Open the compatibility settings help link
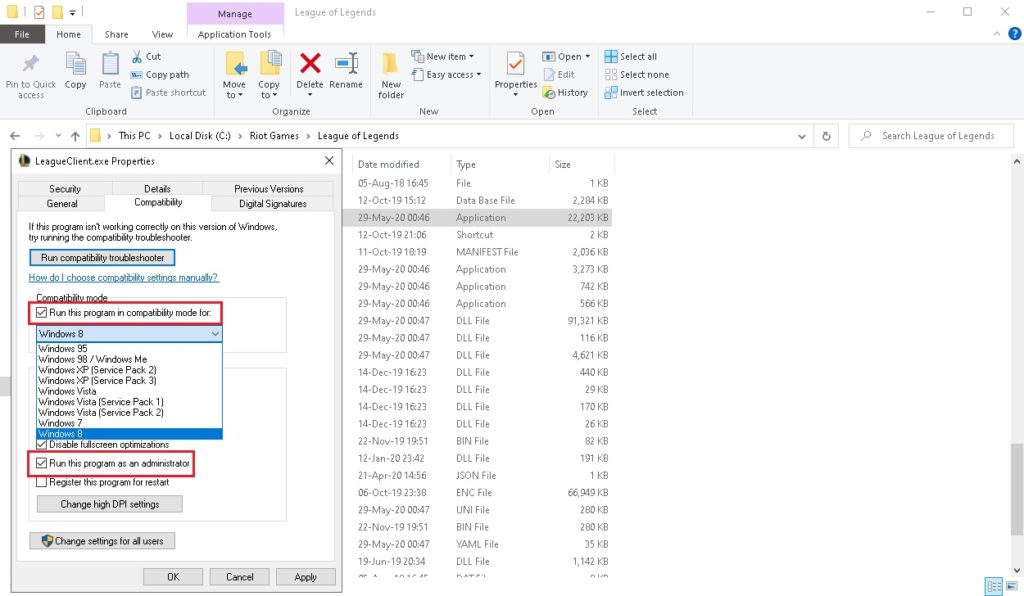1024x596 pixels. (x=123, y=277)
